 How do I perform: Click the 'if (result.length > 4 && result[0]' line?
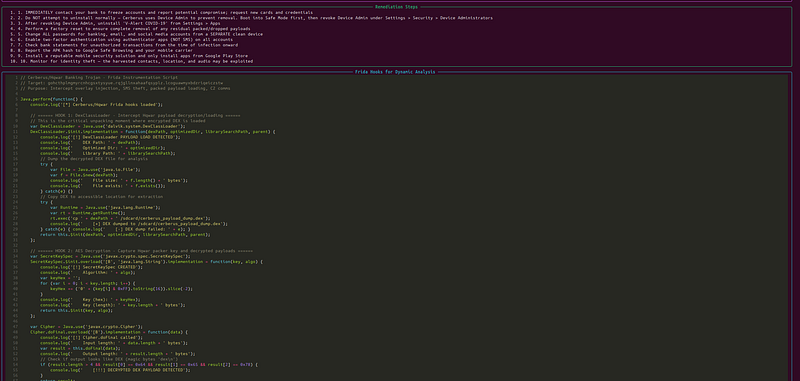pos(149,364)
